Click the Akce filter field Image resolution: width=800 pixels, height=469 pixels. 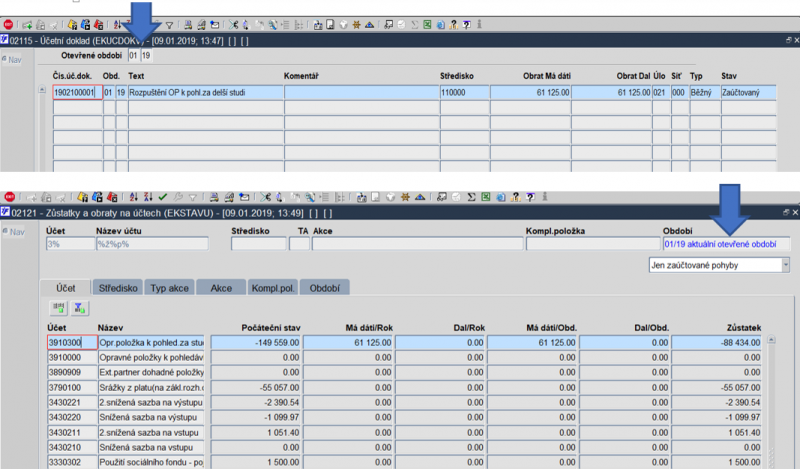pyautogui.click(x=417, y=244)
